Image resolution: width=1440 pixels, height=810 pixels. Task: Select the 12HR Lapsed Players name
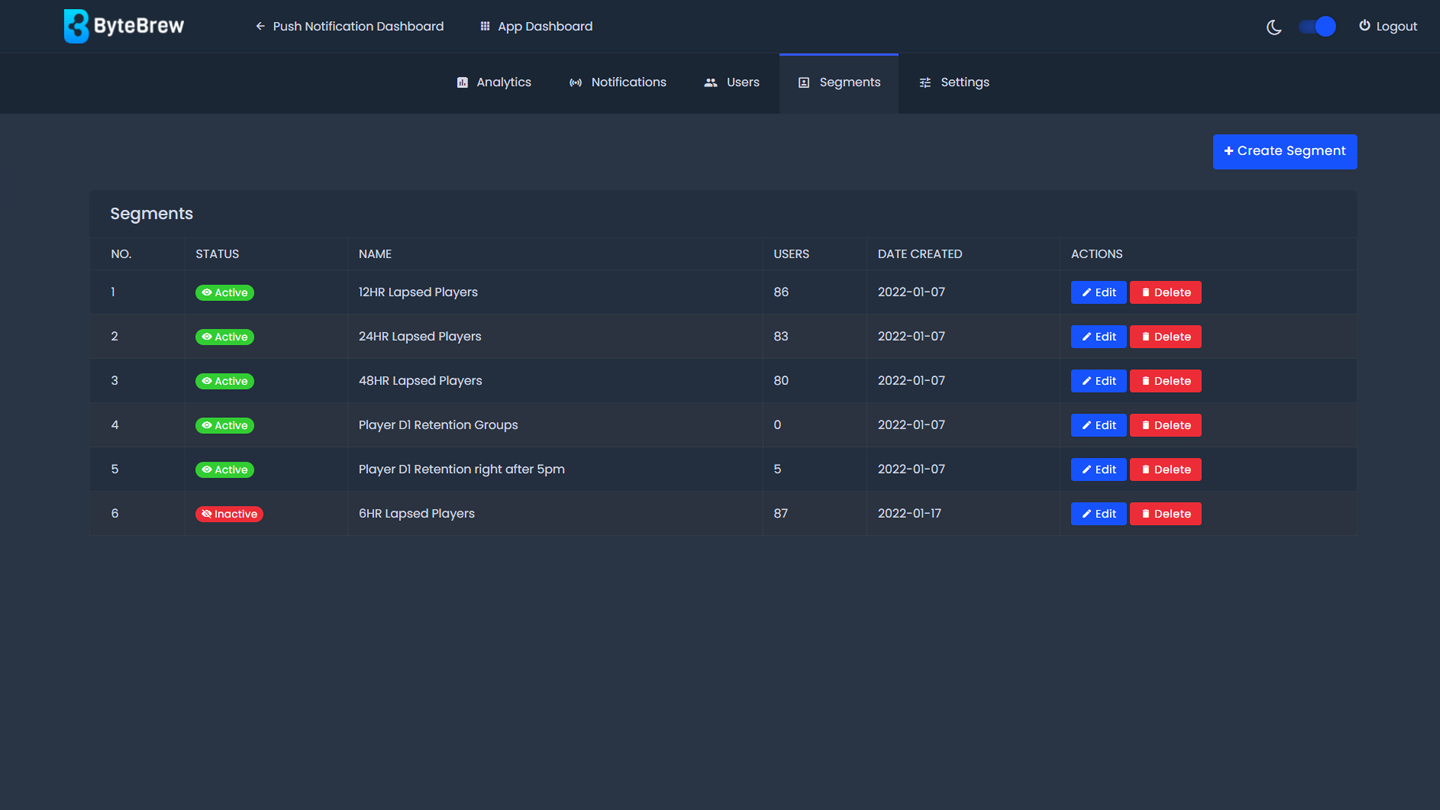pyautogui.click(x=418, y=292)
